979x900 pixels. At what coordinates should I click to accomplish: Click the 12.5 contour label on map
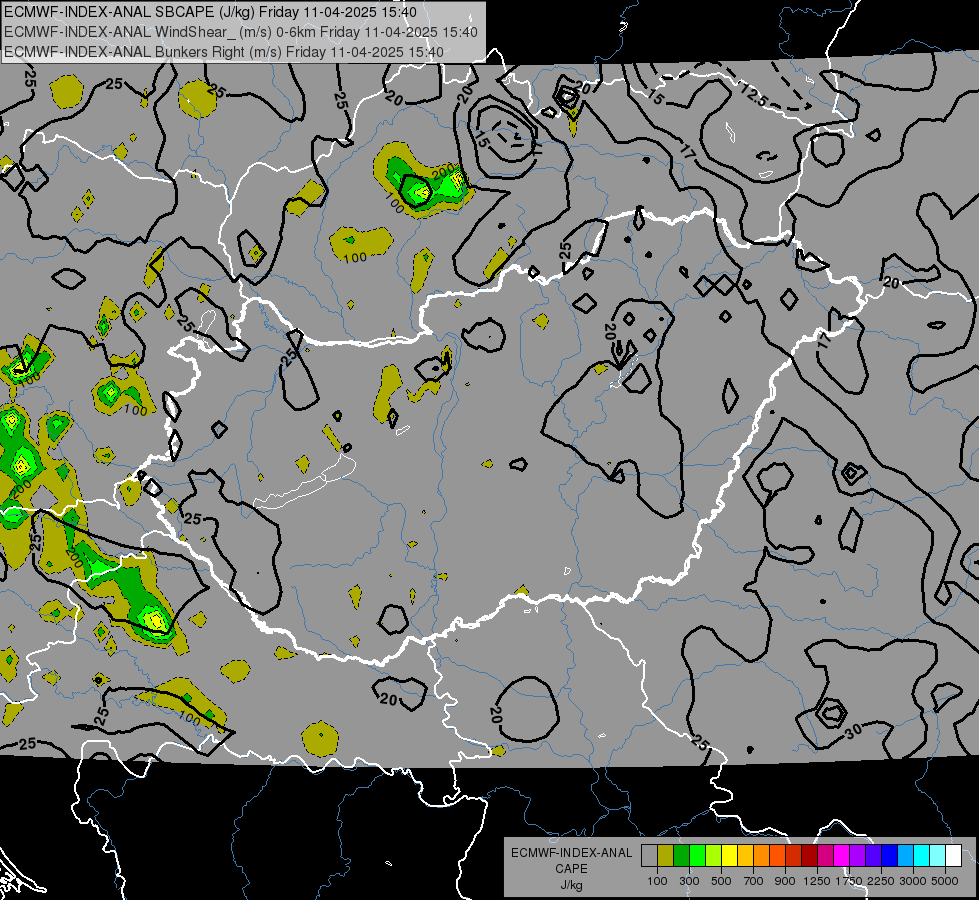click(753, 94)
